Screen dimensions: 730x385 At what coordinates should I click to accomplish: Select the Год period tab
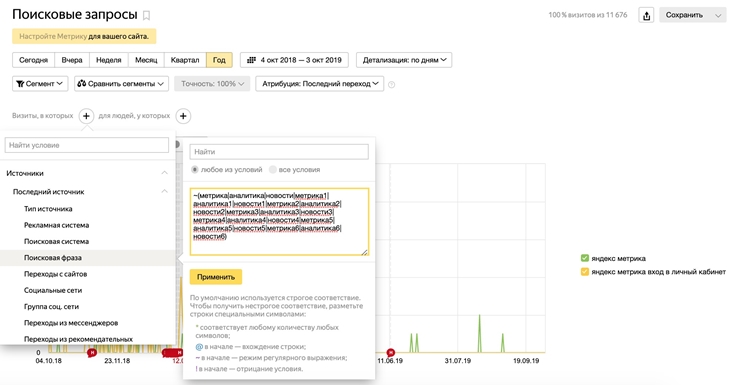(219, 60)
